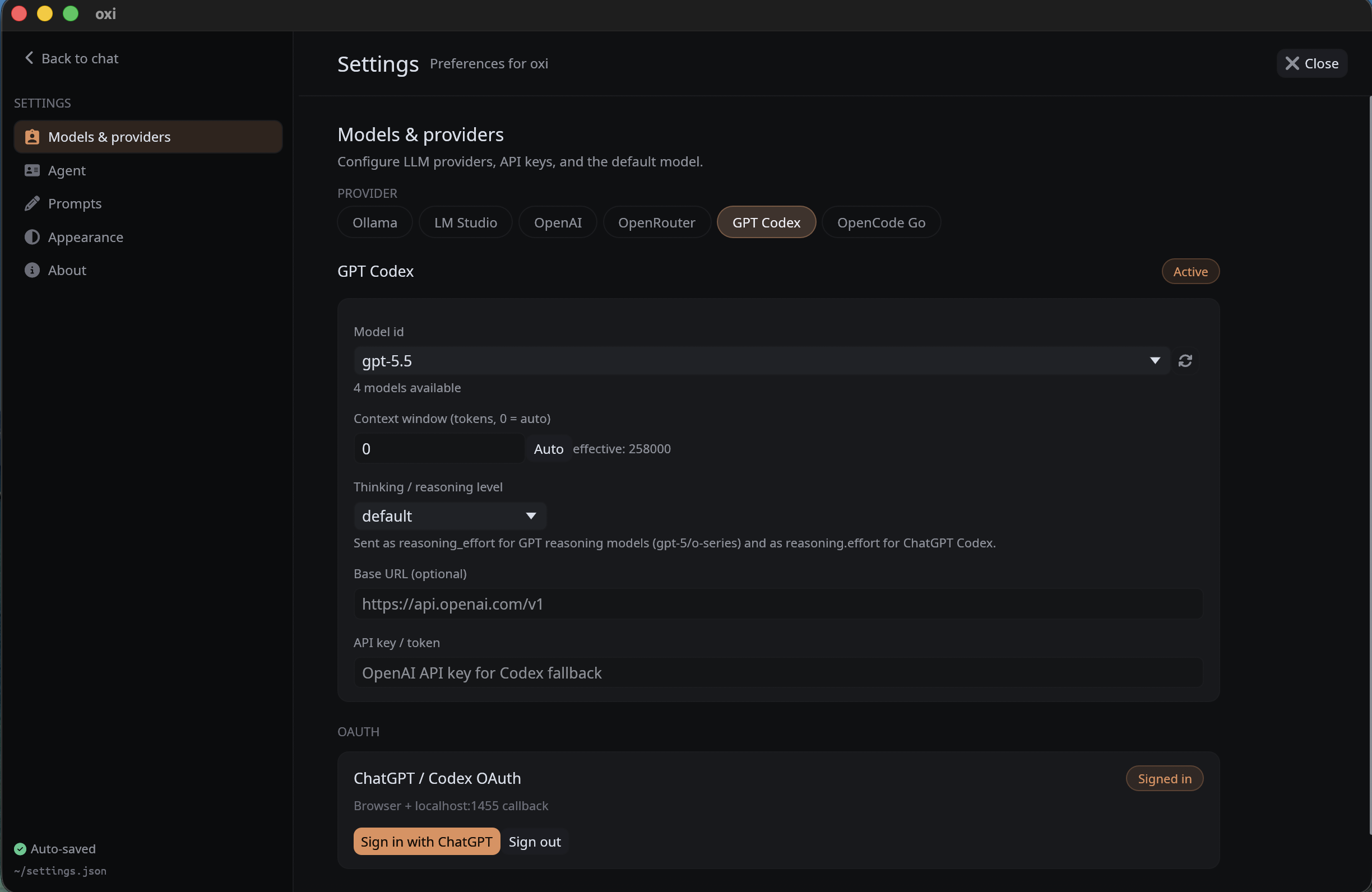Click the 'ChatGPT / Codex OAuth' heading

pyautogui.click(x=437, y=778)
